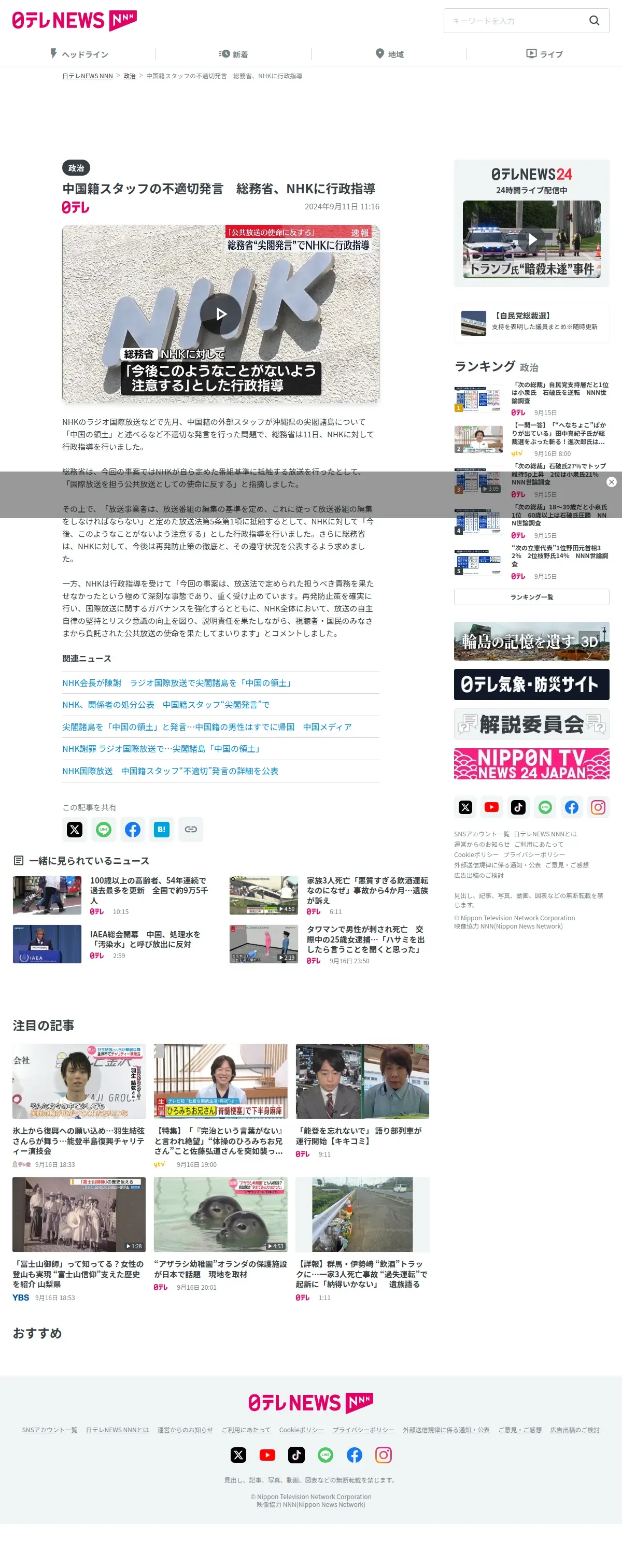The width and height of the screenshot is (622, 1568).
Task: Open 富士山御師 video thumbnail
Action: click(79, 1215)
